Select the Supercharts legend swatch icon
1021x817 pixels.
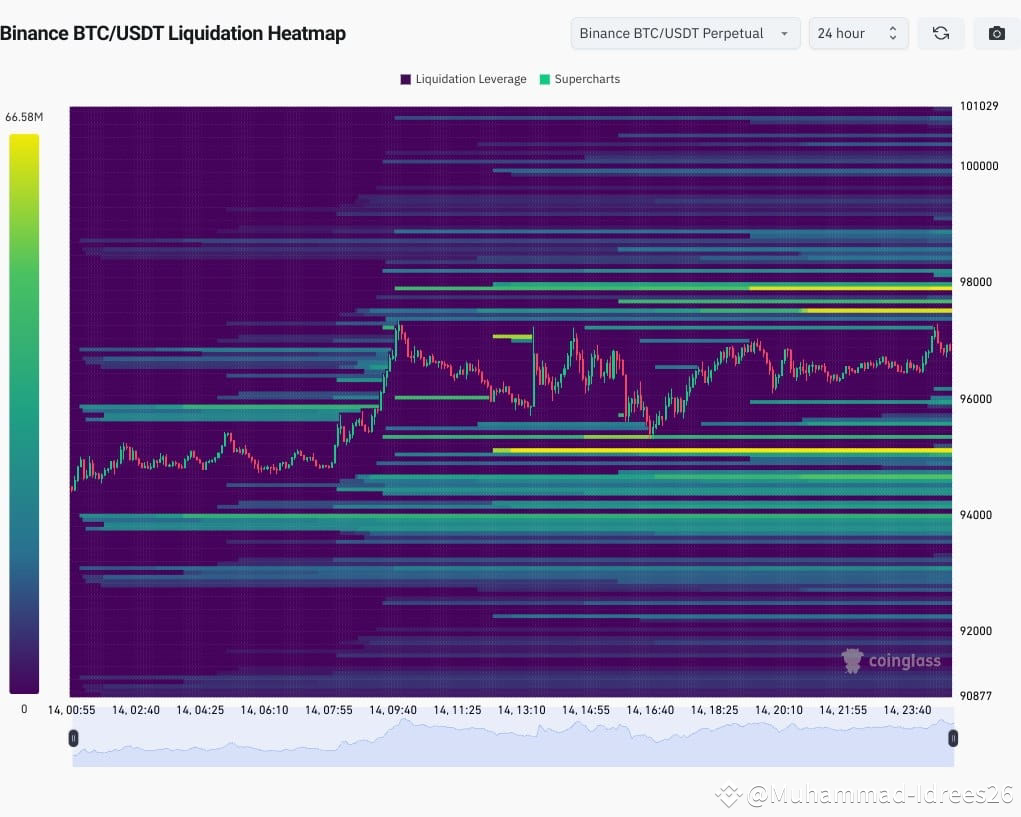[545, 79]
